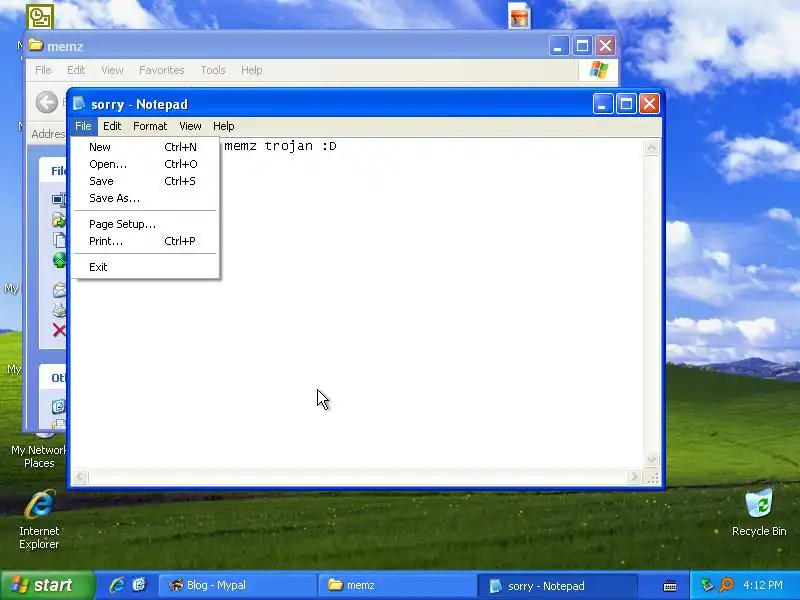The height and width of the screenshot is (600, 800).
Task: Click the memz window folder title icon
Action: 35,45
